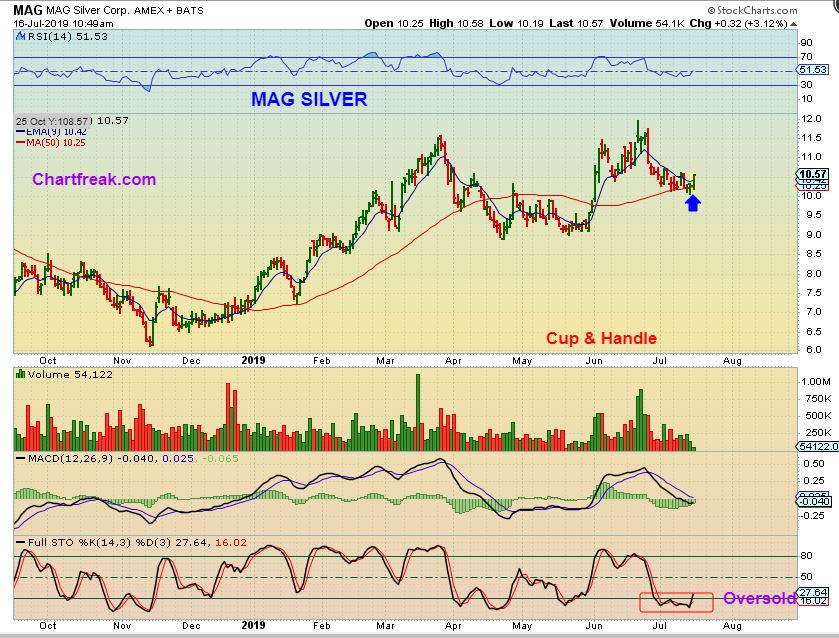Click the 0.50 MACD axis label
Screen dimensions: 839x638
coord(814,464)
